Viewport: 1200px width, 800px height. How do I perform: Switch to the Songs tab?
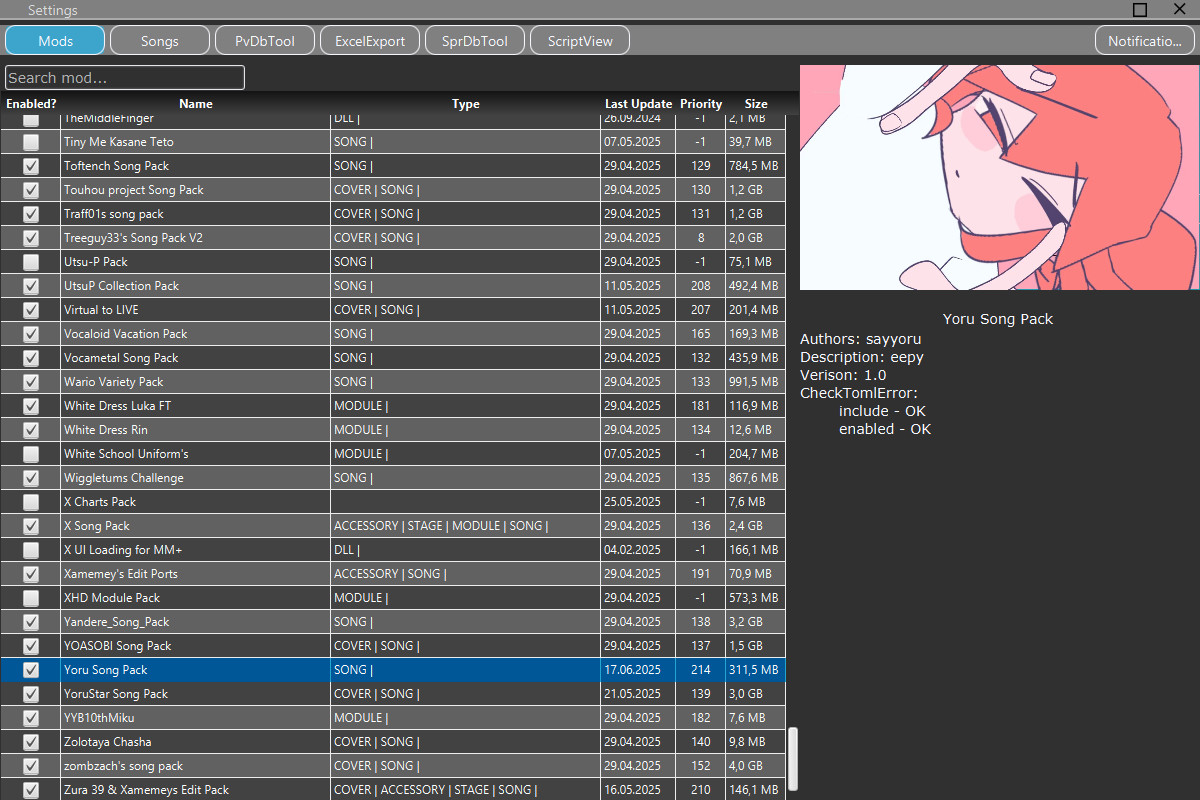pyautogui.click(x=159, y=40)
